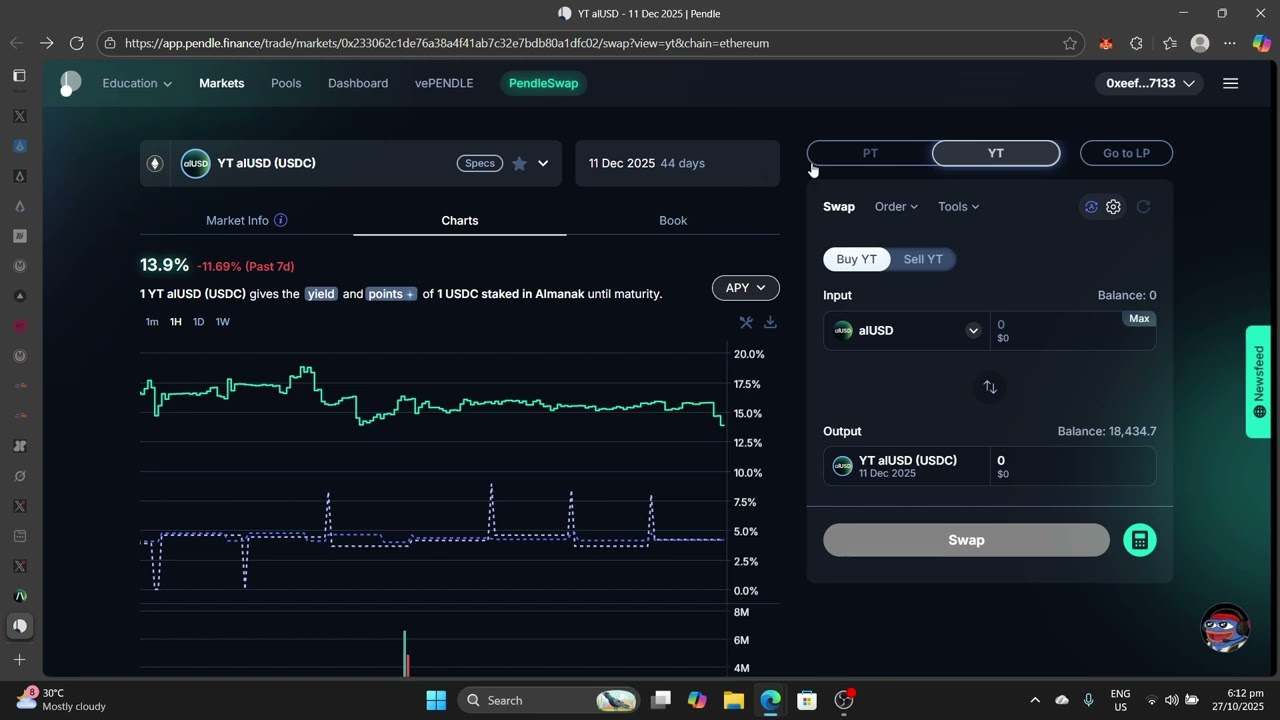Image resolution: width=1280 pixels, height=720 pixels.
Task: Click the grey Swap button
Action: coord(966,540)
